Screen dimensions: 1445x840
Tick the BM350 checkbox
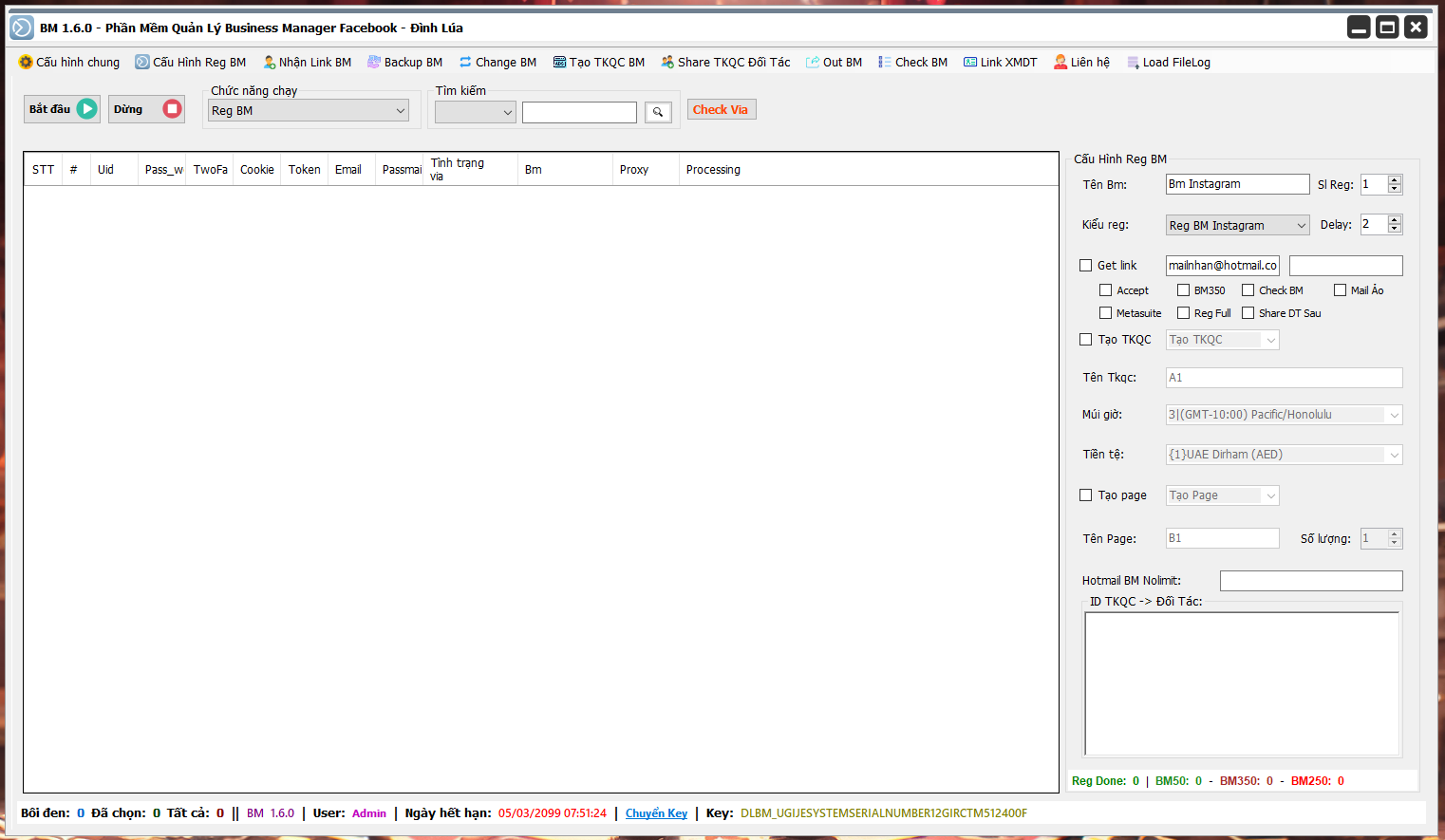[1183, 290]
